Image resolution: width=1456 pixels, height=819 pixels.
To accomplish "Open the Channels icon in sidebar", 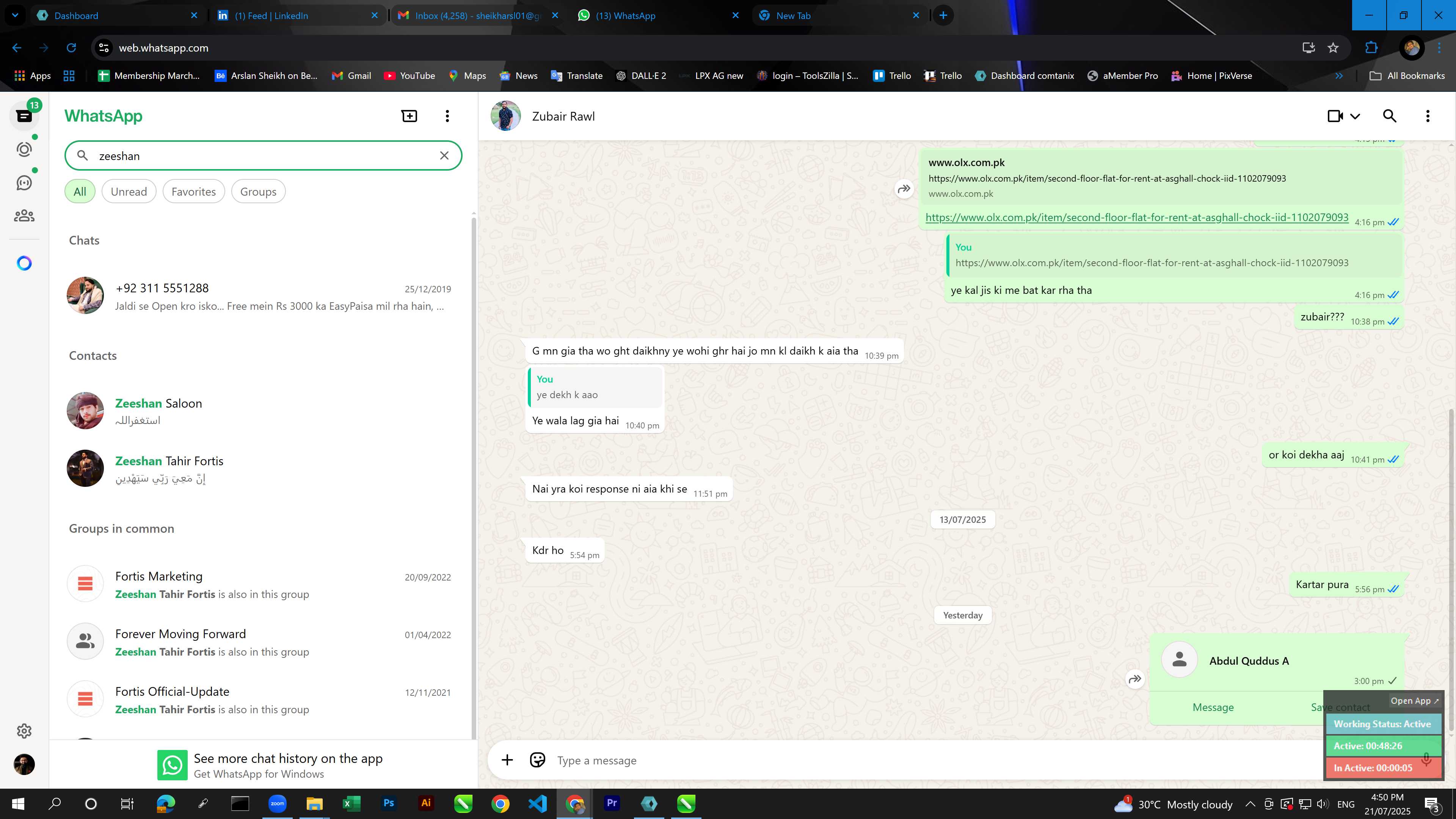I will (x=24, y=182).
